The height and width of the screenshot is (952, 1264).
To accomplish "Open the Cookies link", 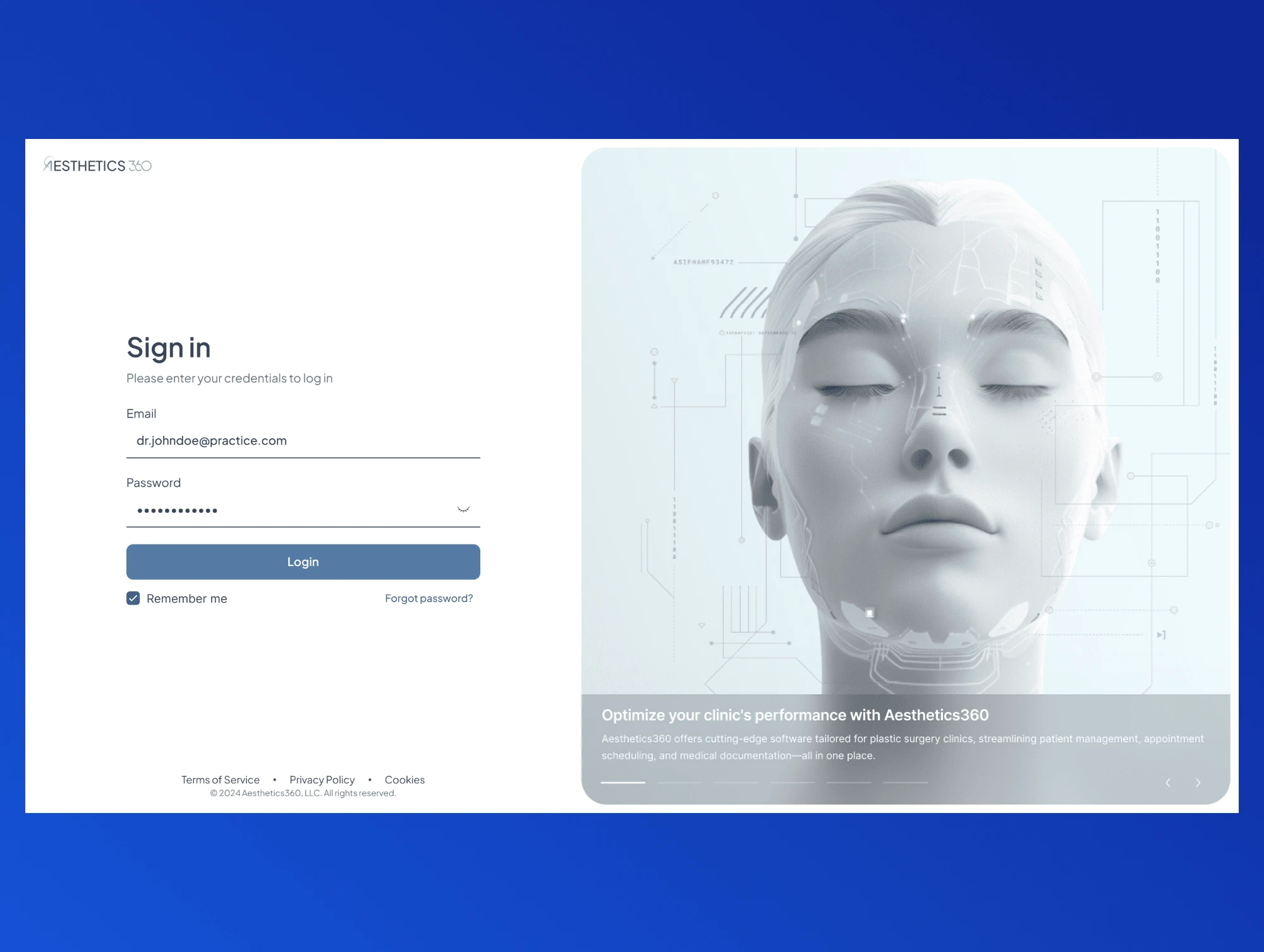I will coord(404,780).
